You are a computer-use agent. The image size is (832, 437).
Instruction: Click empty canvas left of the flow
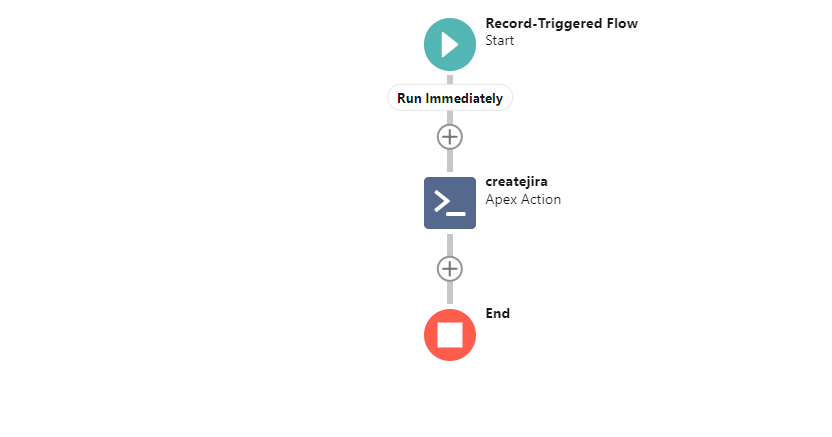(186, 212)
